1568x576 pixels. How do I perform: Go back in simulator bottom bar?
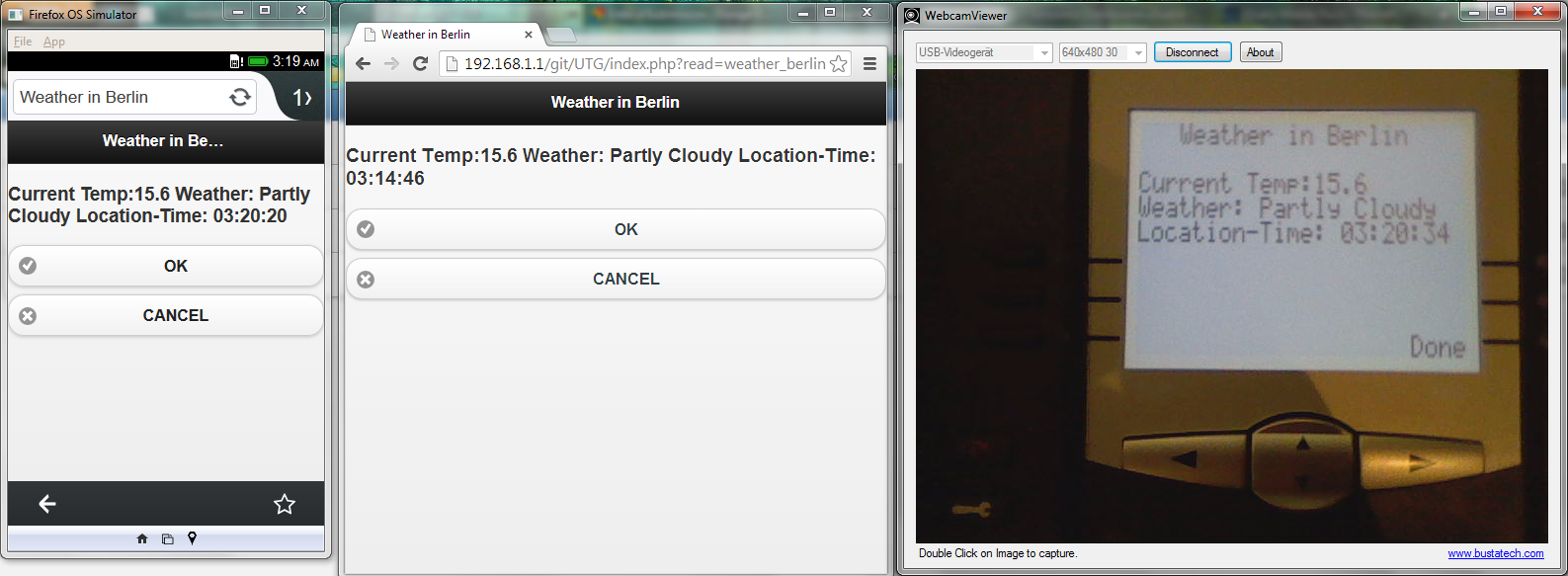(47, 504)
